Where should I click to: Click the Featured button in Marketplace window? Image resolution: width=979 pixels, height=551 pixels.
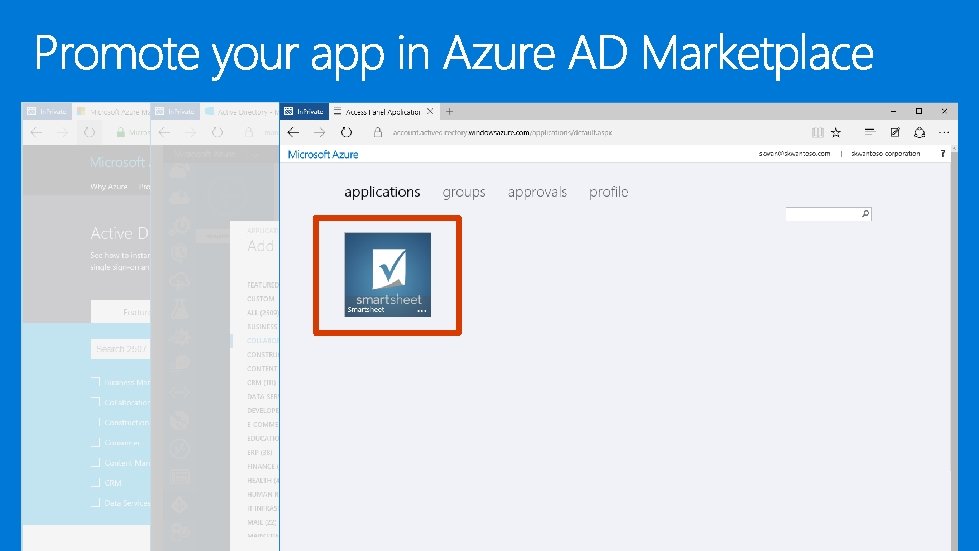click(x=121, y=311)
